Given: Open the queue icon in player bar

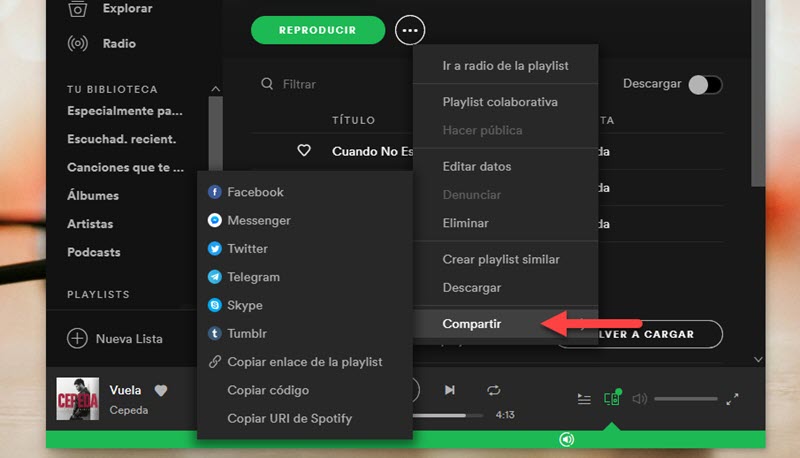Looking at the screenshot, I should click(584, 398).
